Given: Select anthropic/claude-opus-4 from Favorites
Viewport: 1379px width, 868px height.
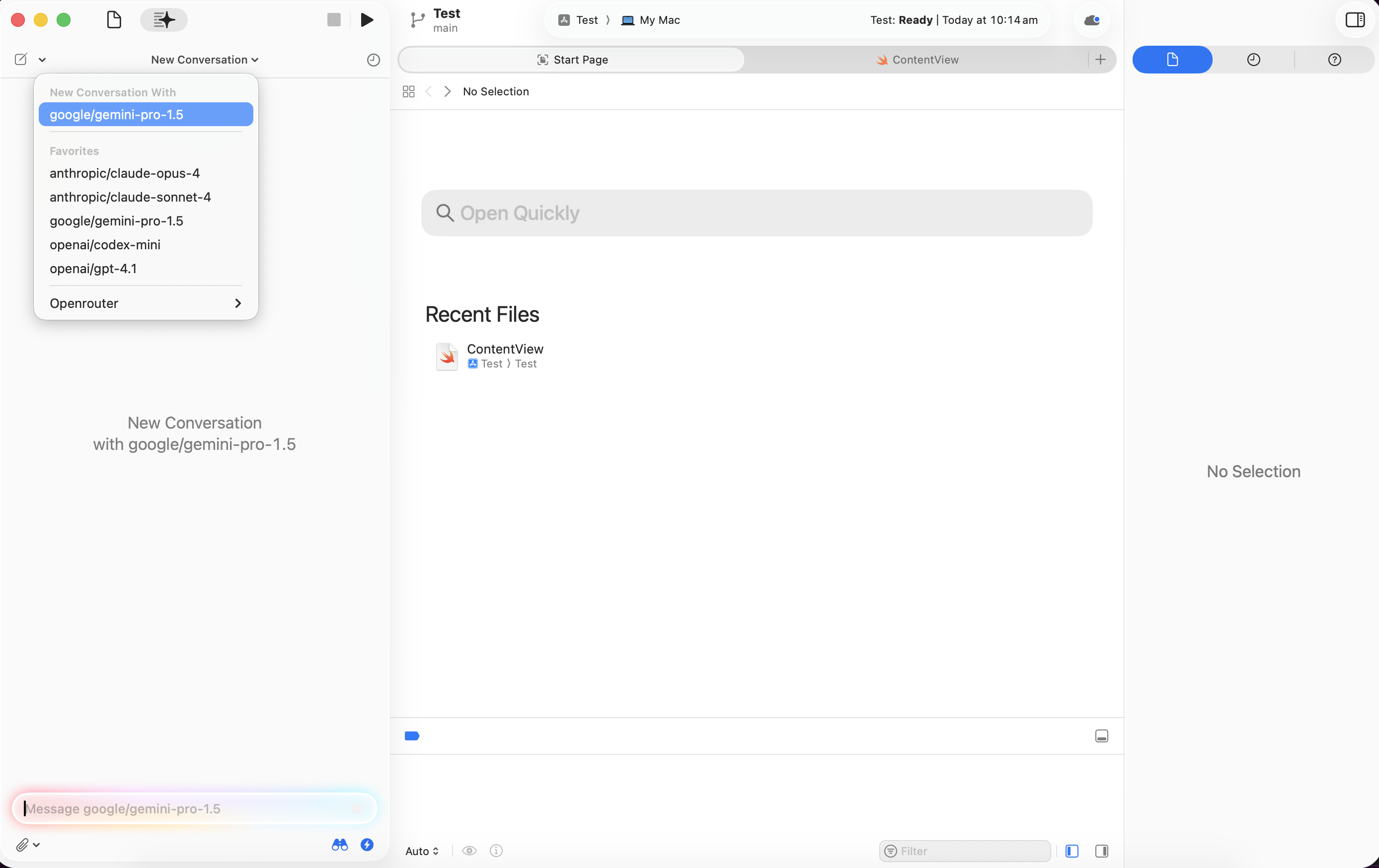Looking at the screenshot, I should [x=124, y=173].
